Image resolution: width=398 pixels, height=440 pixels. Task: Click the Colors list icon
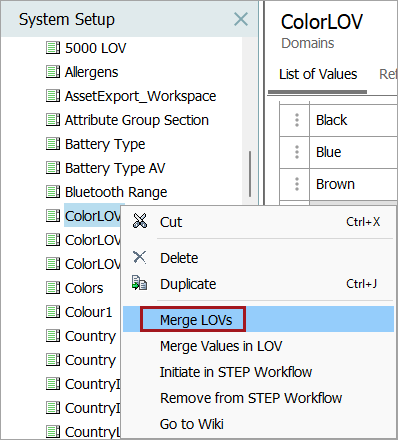tap(53, 288)
